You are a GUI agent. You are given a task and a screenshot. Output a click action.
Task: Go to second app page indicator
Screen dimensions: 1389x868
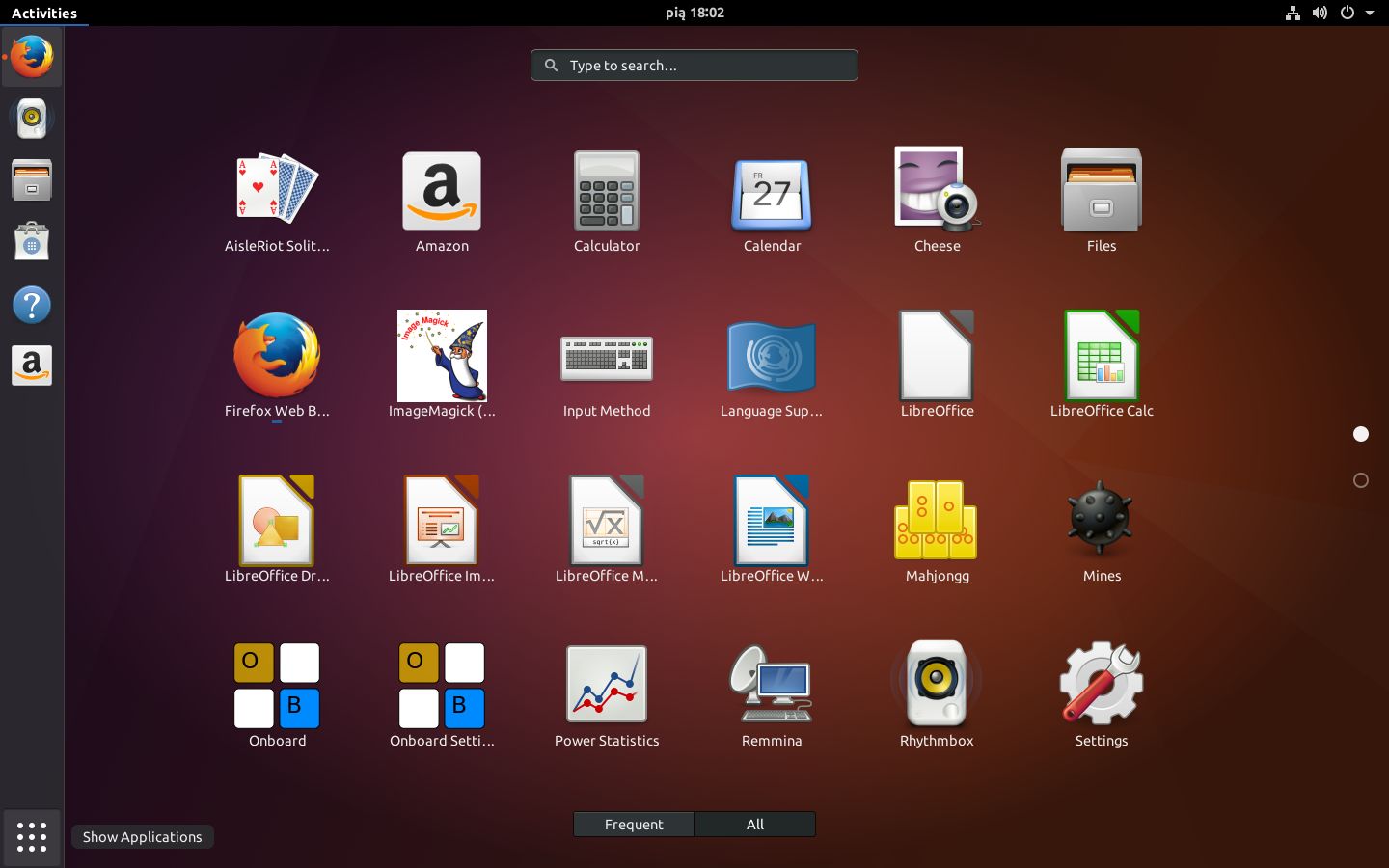[x=1361, y=480]
